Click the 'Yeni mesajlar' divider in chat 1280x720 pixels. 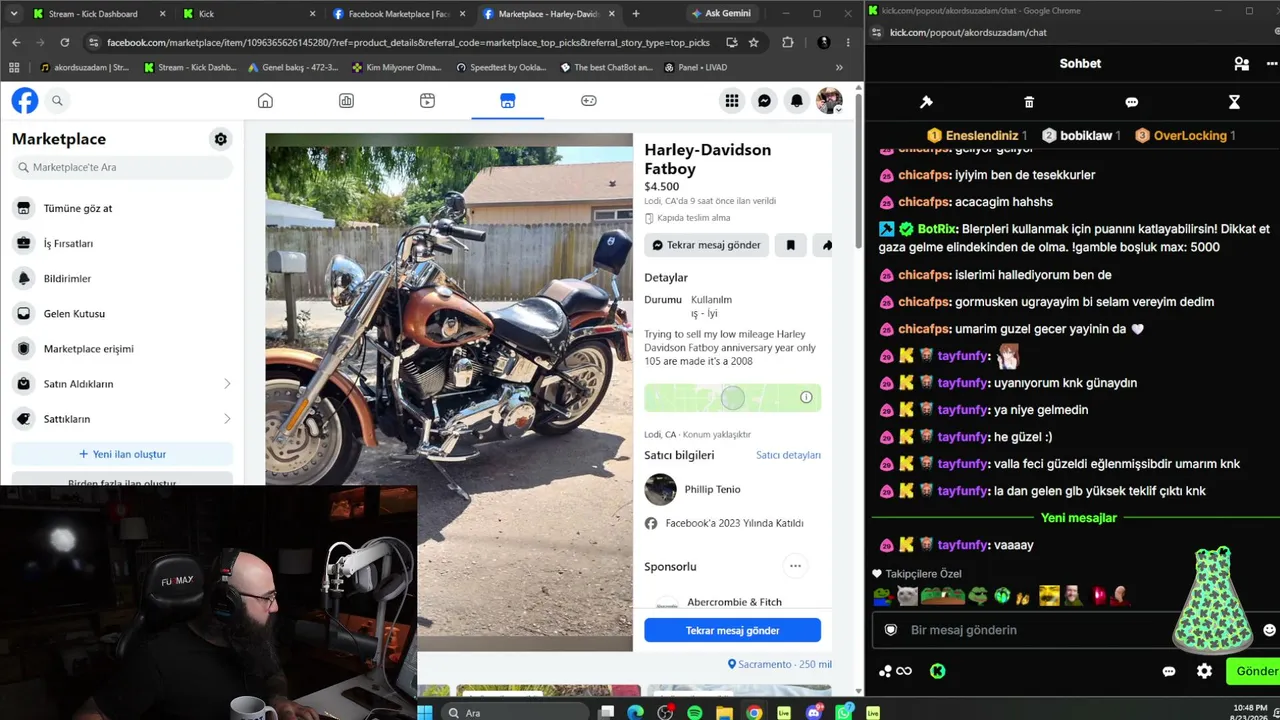tap(1078, 518)
